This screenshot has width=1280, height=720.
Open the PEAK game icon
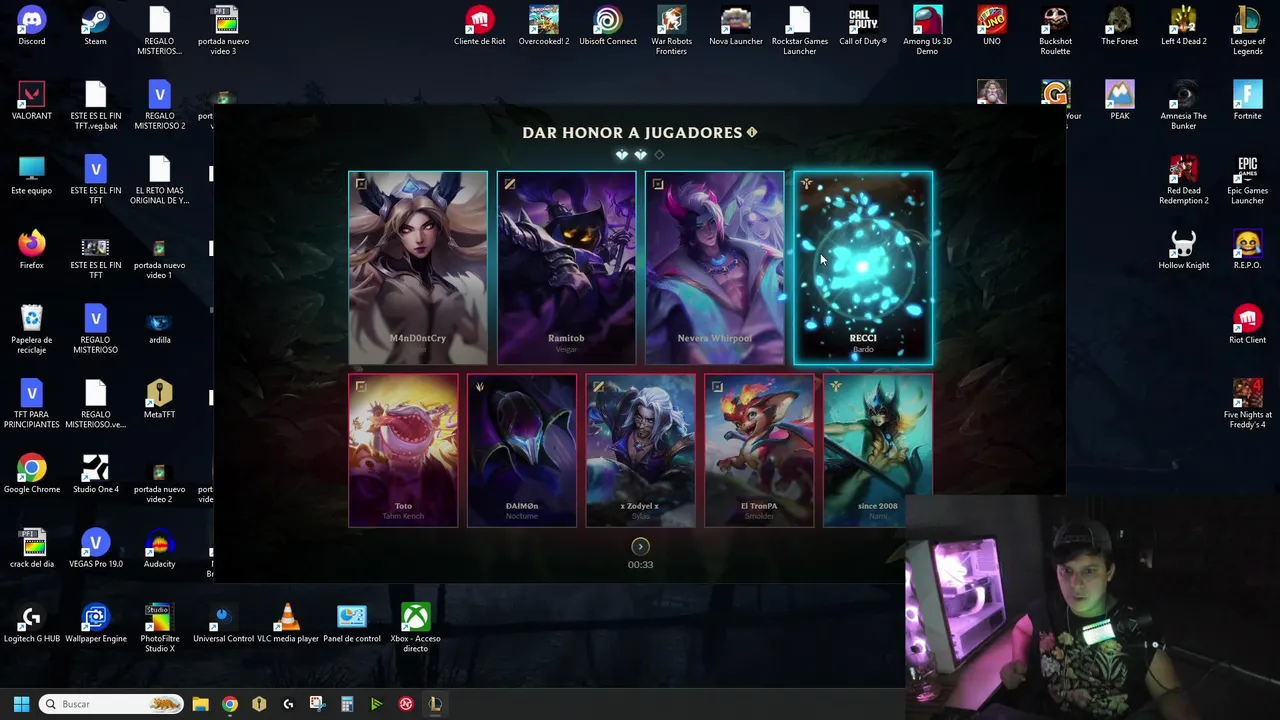[x=1120, y=101]
